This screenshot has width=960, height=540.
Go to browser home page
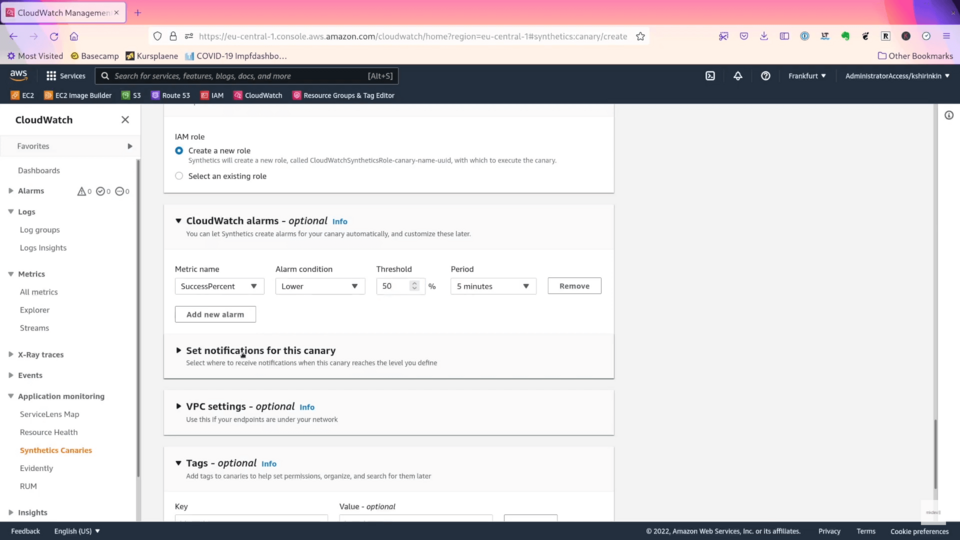(74, 37)
